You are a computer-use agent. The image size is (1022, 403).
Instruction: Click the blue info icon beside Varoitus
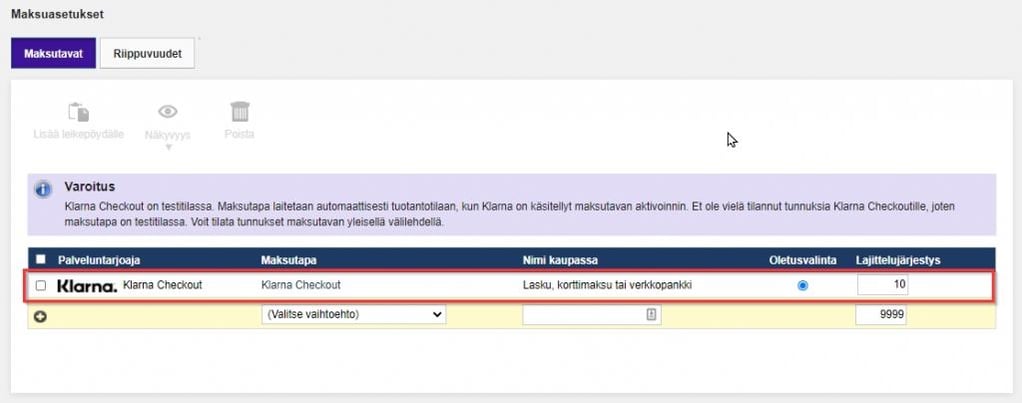[44, 190]
